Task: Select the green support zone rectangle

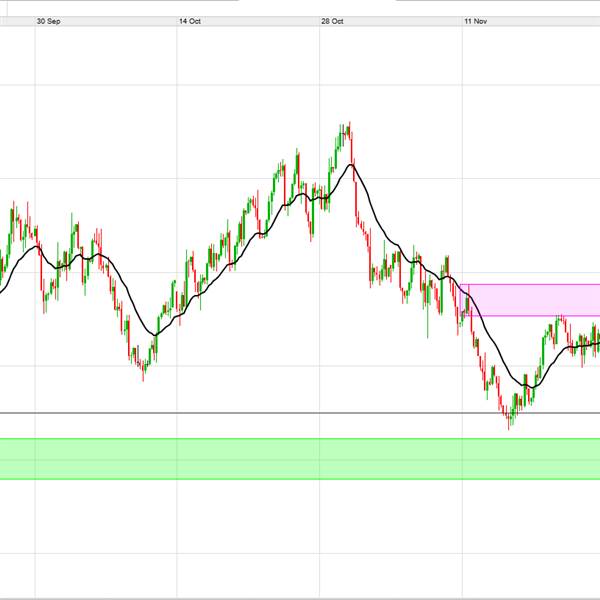Action: pos(300,459)
